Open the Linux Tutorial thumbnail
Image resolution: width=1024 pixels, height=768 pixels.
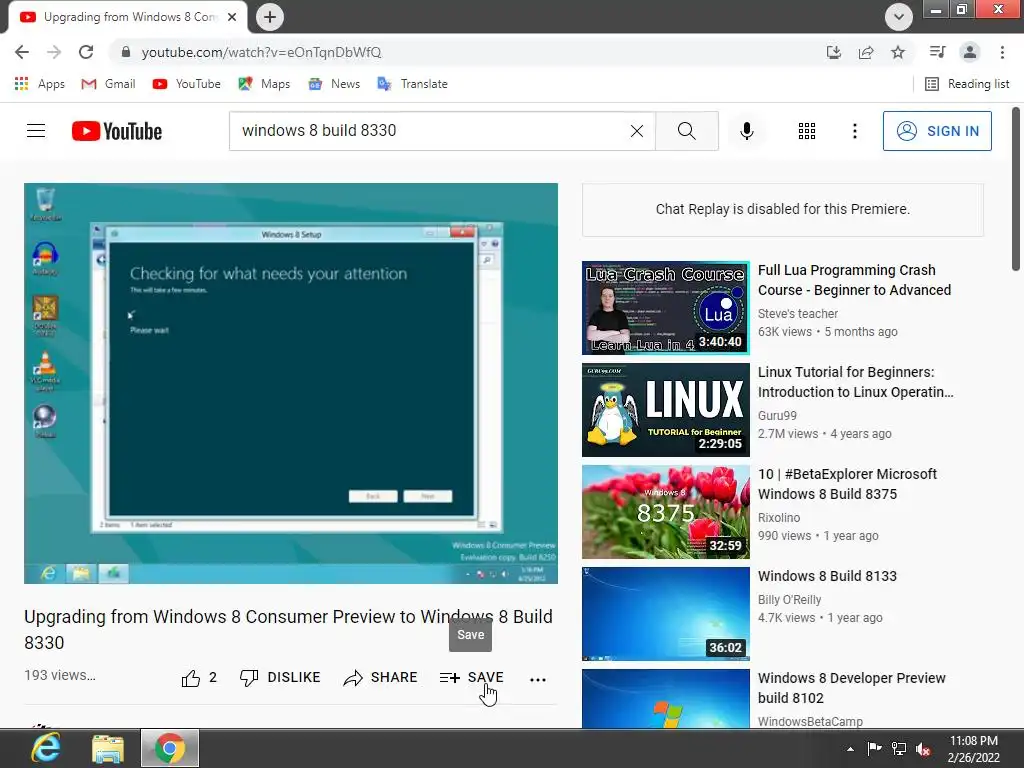point(665,409)
